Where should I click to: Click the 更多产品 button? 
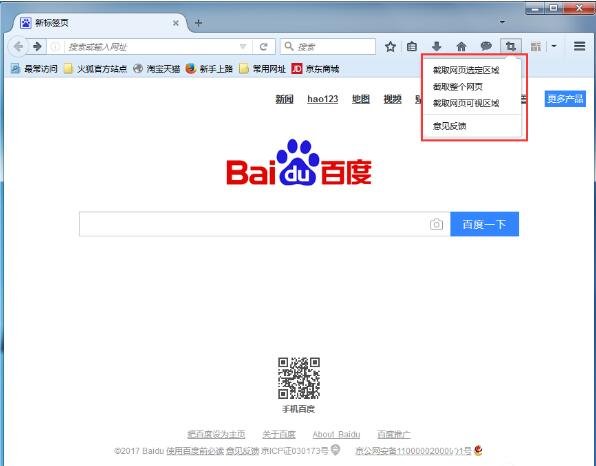[x=565, y=99]
